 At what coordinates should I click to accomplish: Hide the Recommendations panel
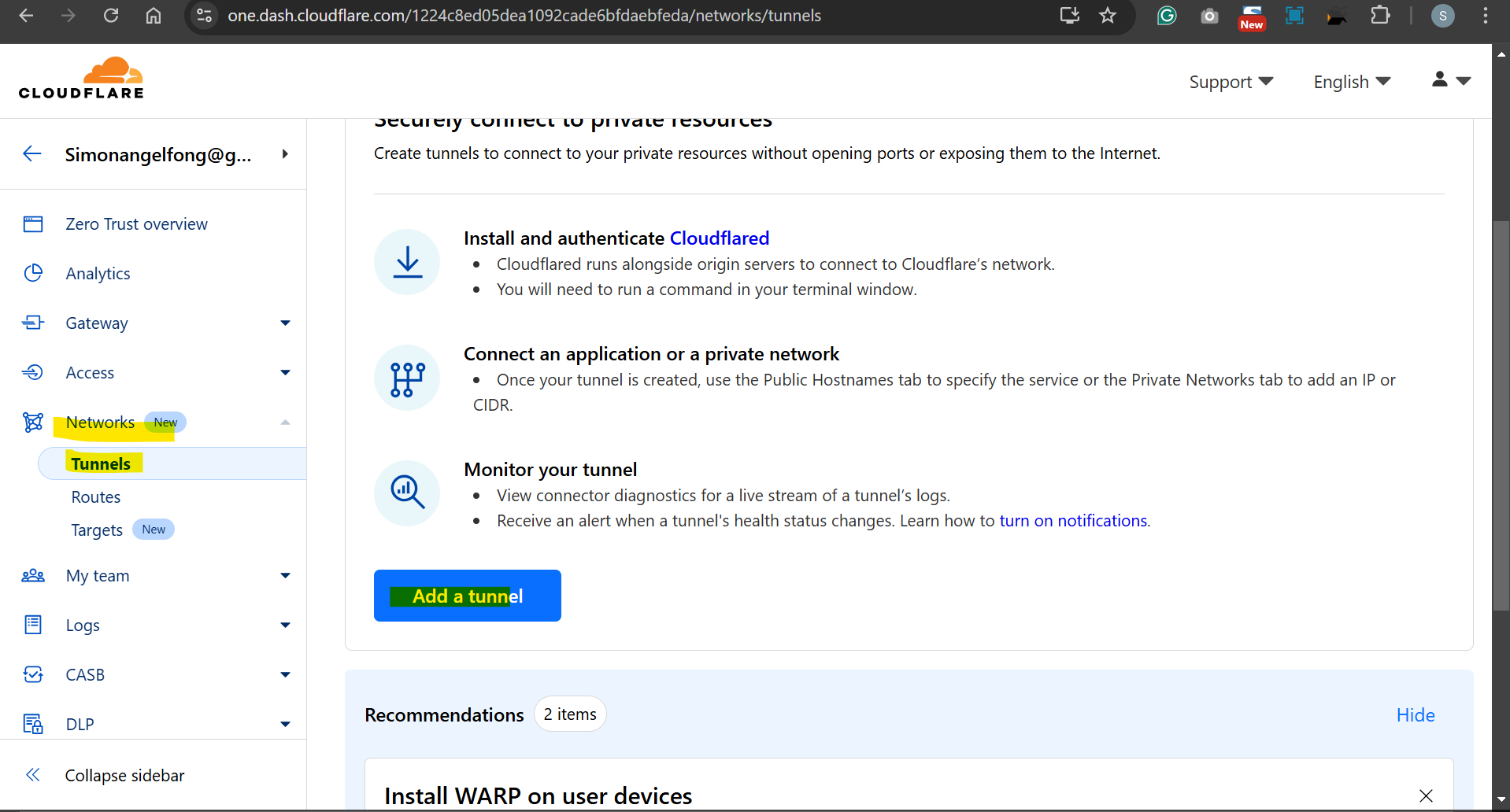[x=1416, y=715]
